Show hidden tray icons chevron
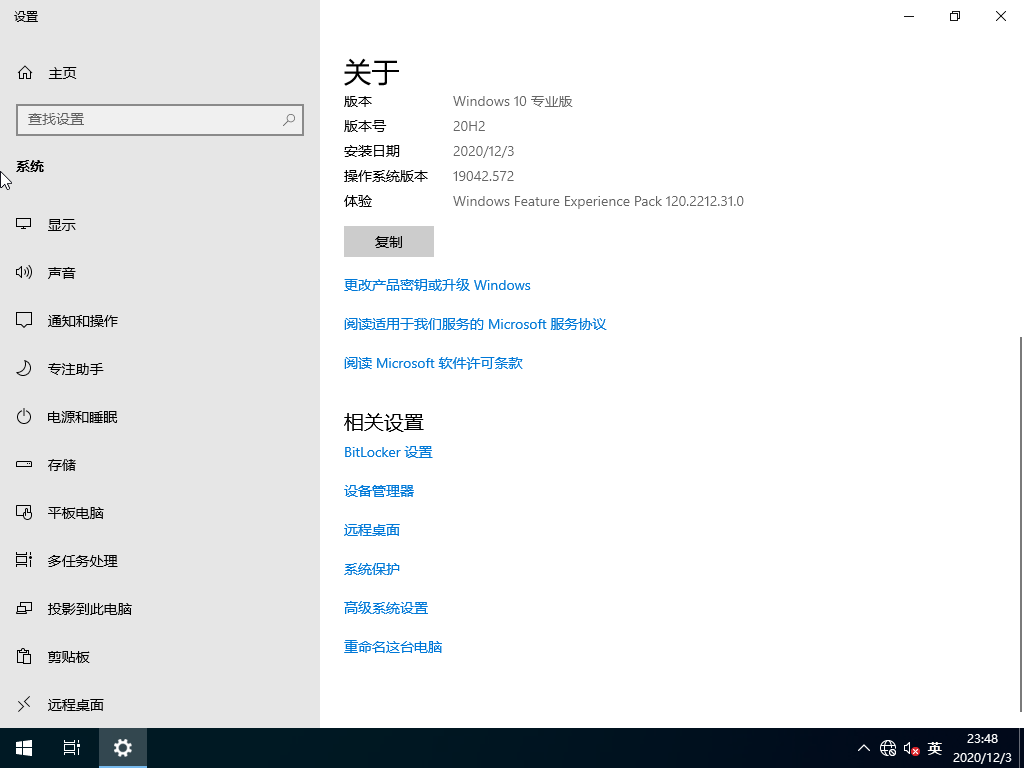Screen dimensions: 1024x768 point(863,748)
